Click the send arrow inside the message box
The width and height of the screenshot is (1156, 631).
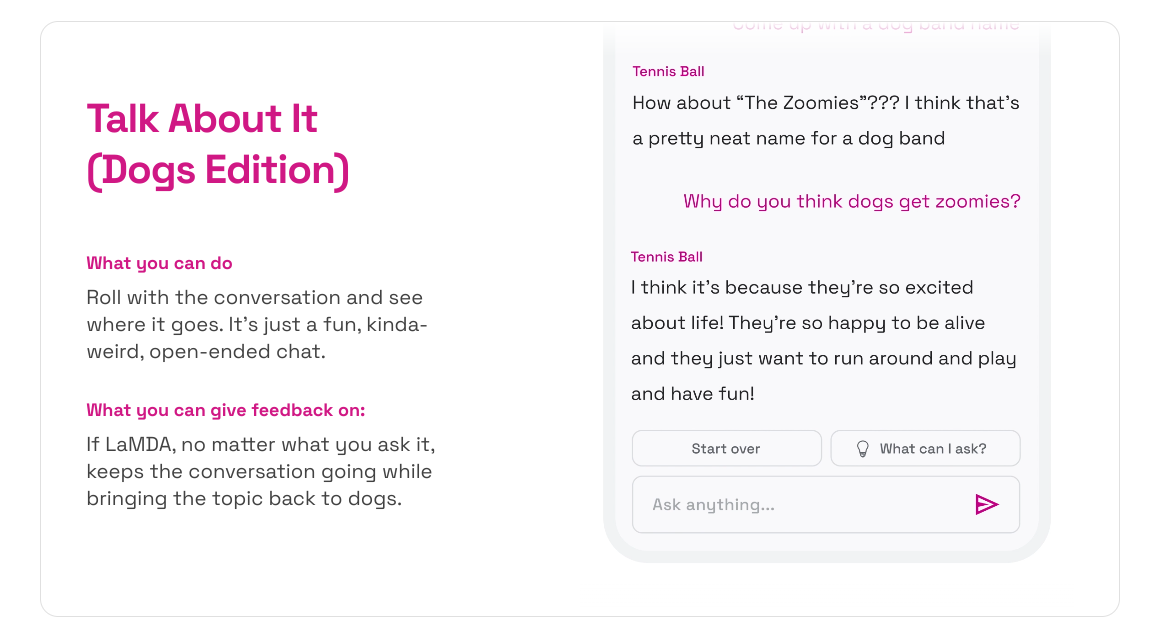988,505
